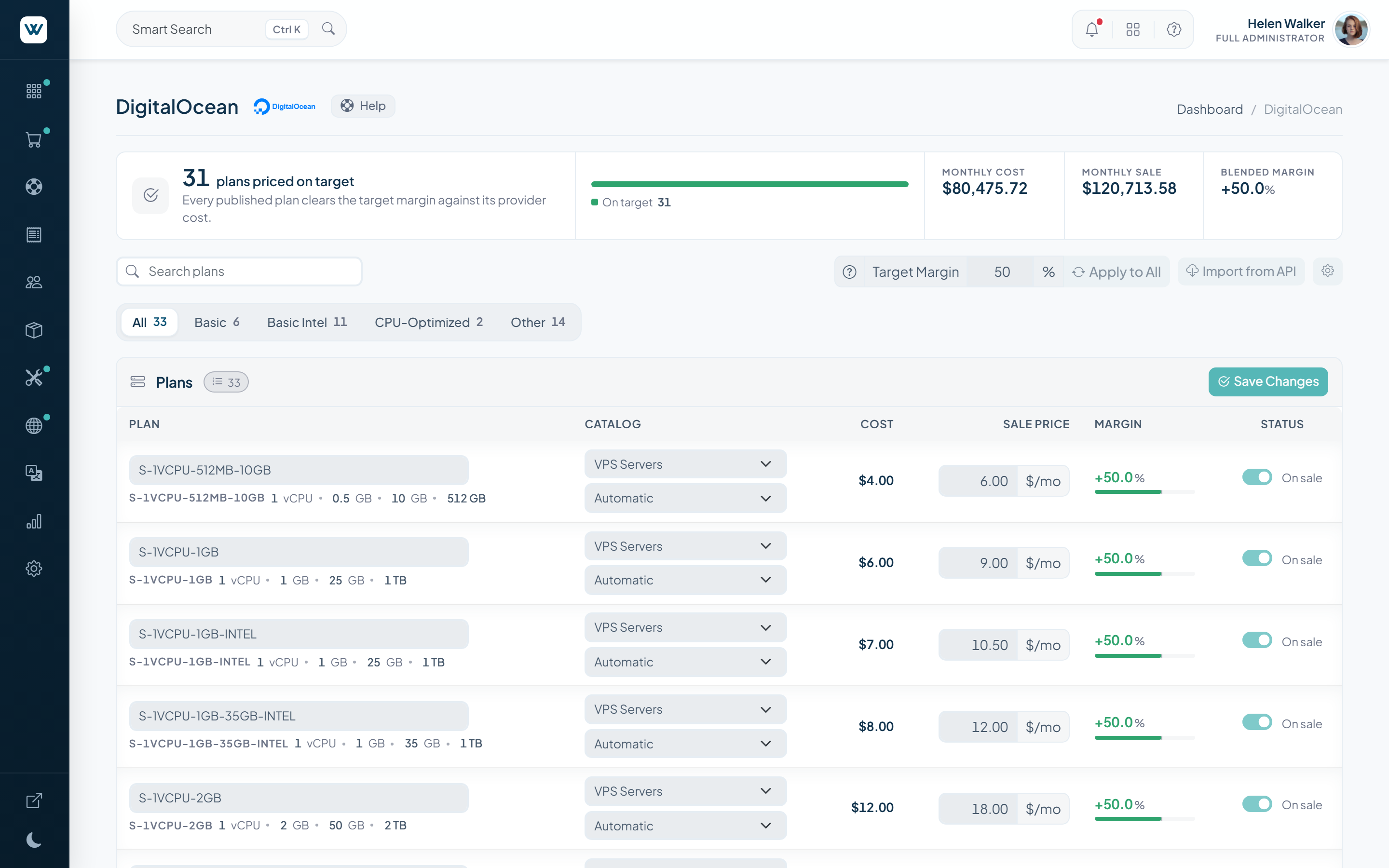Viewport: 1389px width, 868px height.
Task: Toggle On sale for S-1VCPU-1GB-INTEL
Action: [x=1257, y=641]
